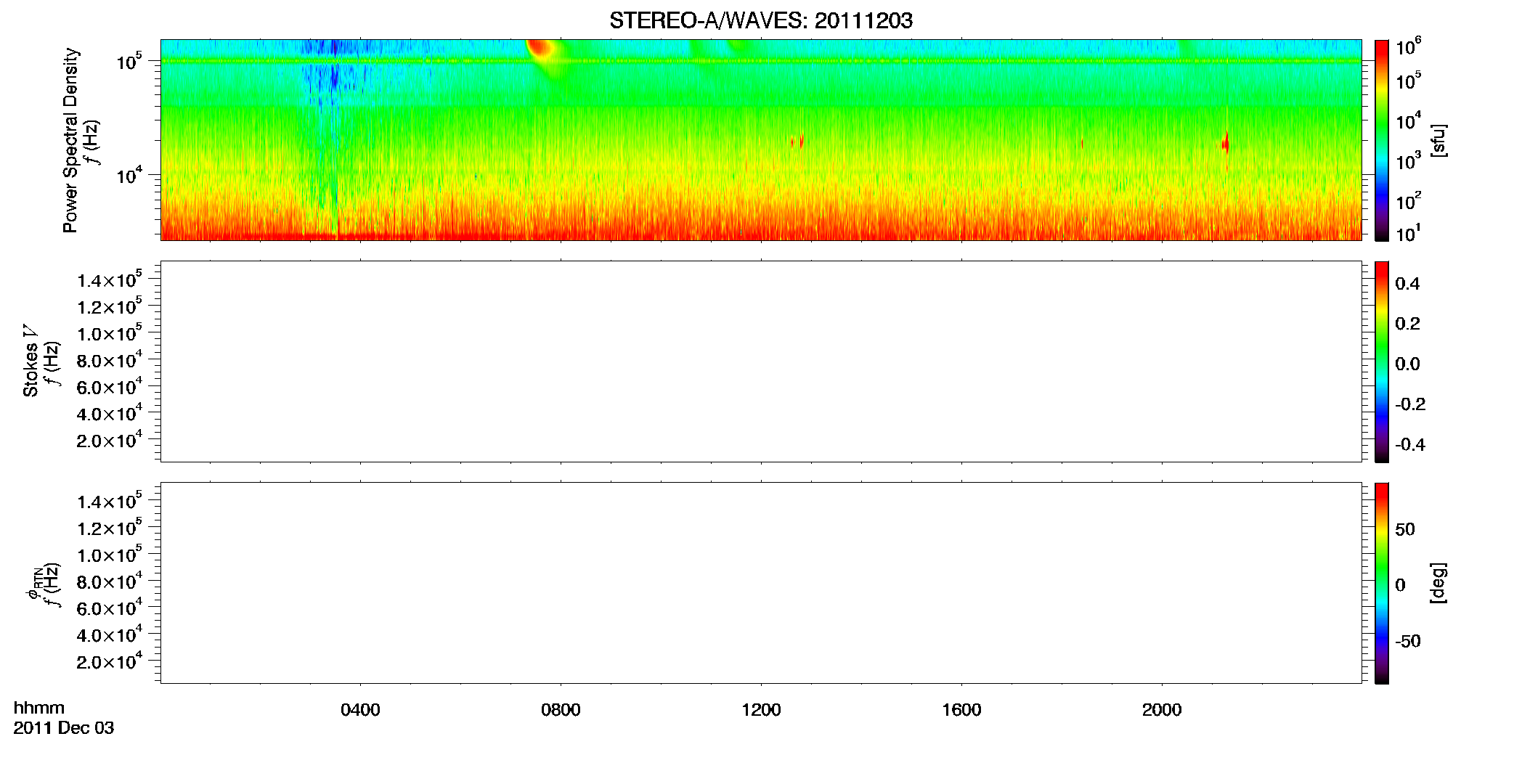1522x784 pixels.
Task: Click the small red spots near 1240
Action: (x=798, y=142)
